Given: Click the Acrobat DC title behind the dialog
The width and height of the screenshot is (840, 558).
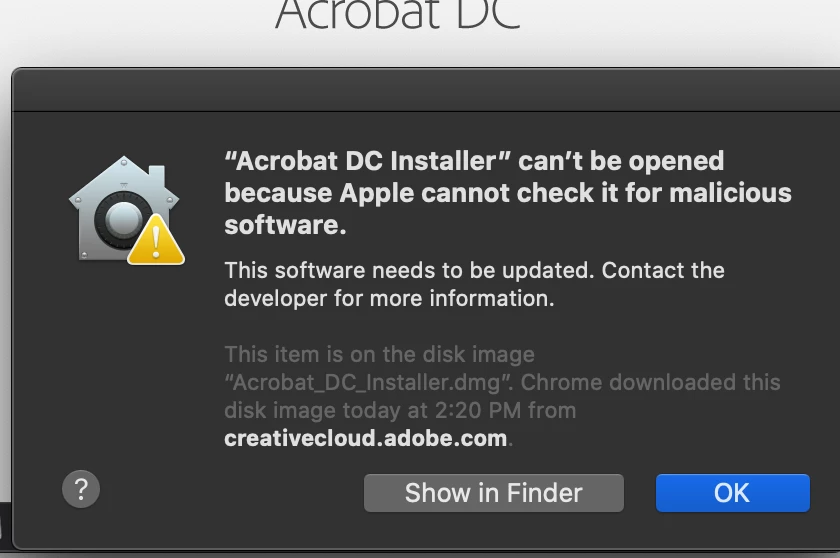Looking at the screenshot, I should coord(397,15).
